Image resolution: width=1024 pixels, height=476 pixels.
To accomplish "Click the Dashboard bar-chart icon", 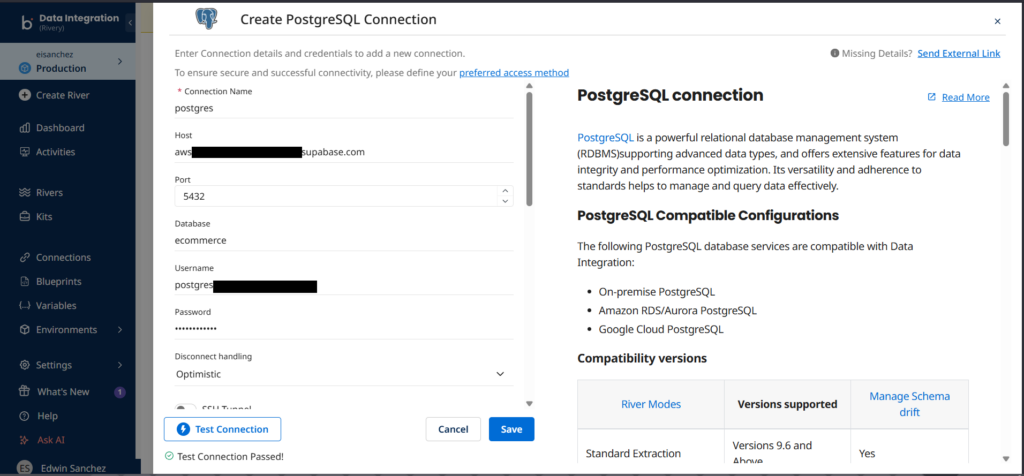I will [25, 128].
